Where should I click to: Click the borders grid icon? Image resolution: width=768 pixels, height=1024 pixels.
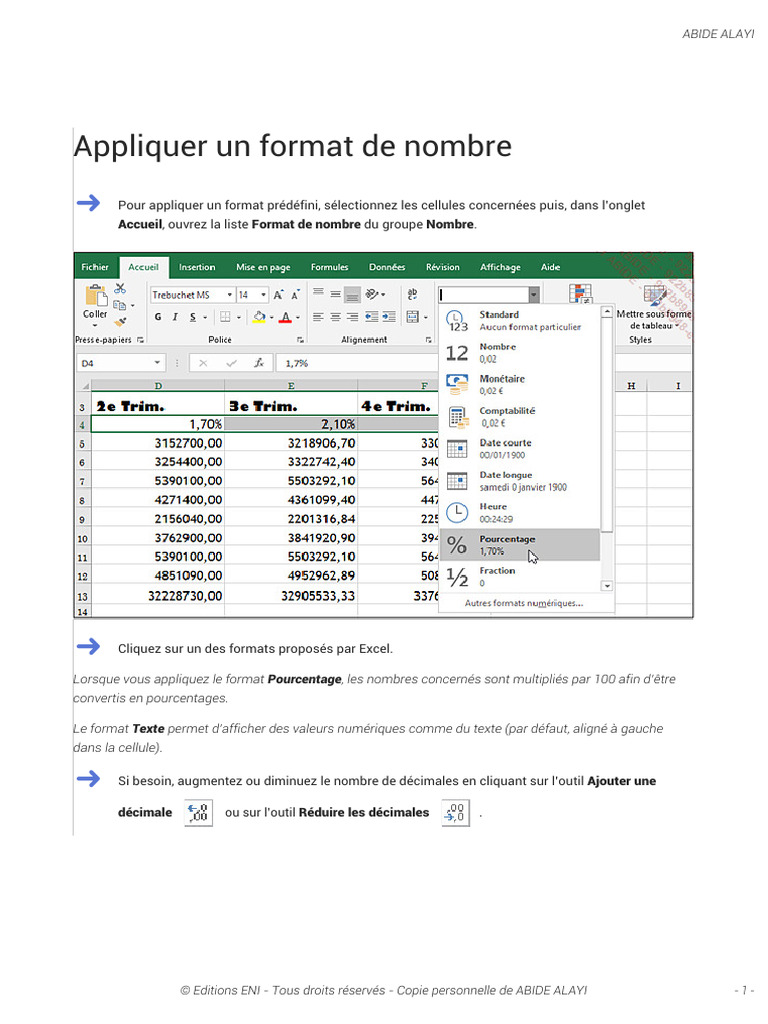click(225, 317)
